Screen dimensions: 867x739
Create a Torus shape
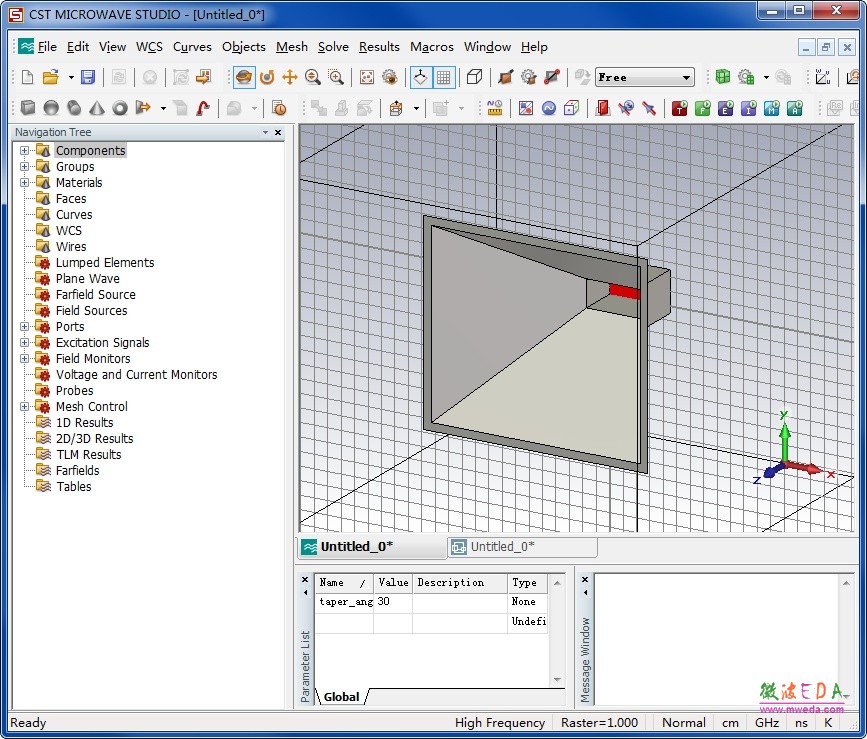click(x=120, y=108)
